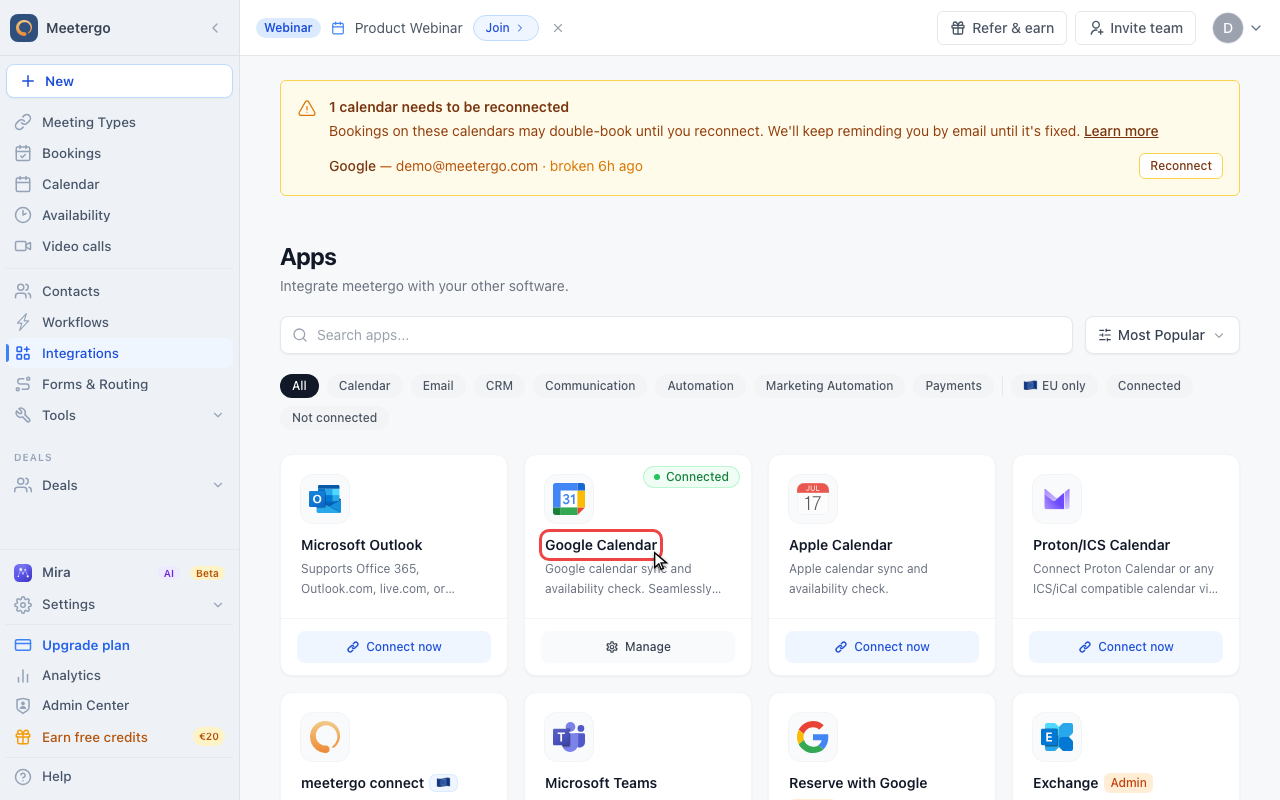Image resolution: width=1280 pixels, height=800 pixels.
Task: Click the Meeting Types link icon
Action: click(x=23, y=122)
